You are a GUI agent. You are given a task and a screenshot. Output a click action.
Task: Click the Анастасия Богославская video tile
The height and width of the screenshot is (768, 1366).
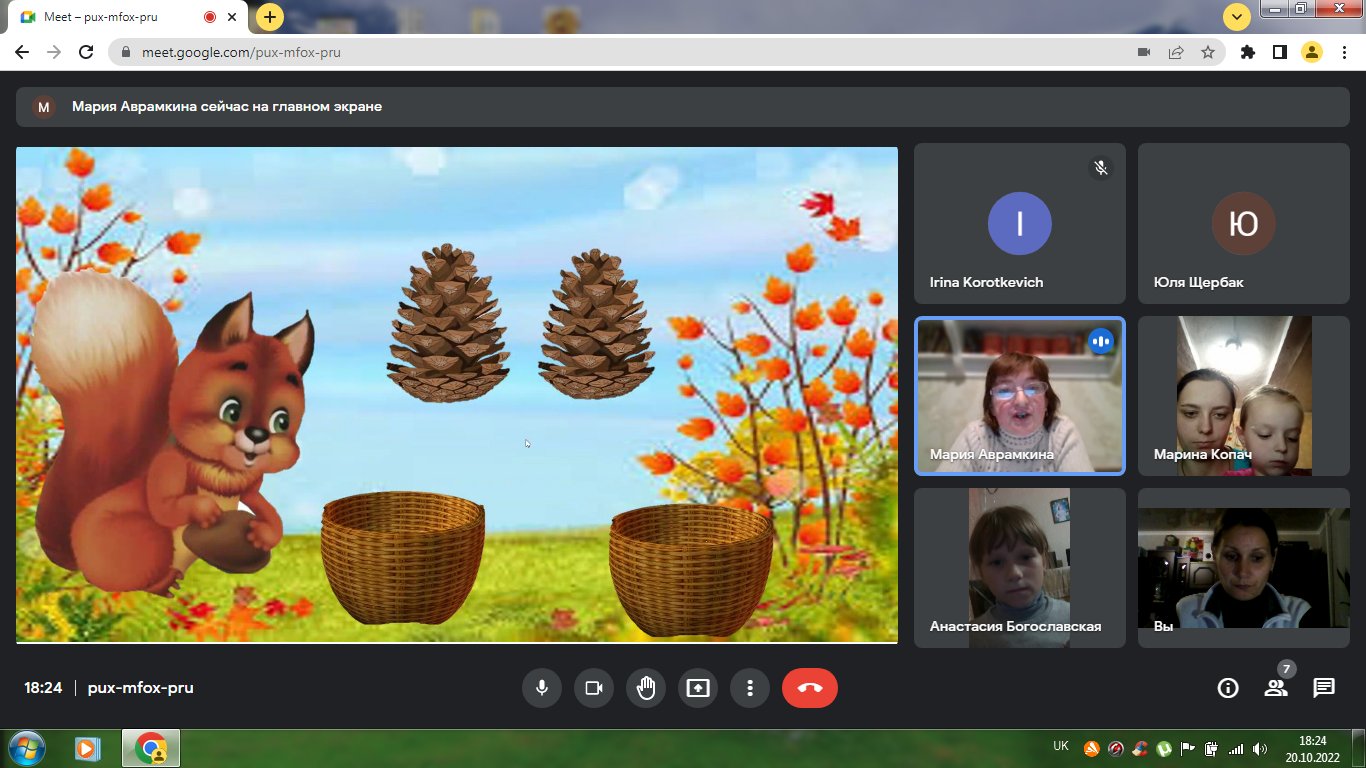pos(1020,567)
